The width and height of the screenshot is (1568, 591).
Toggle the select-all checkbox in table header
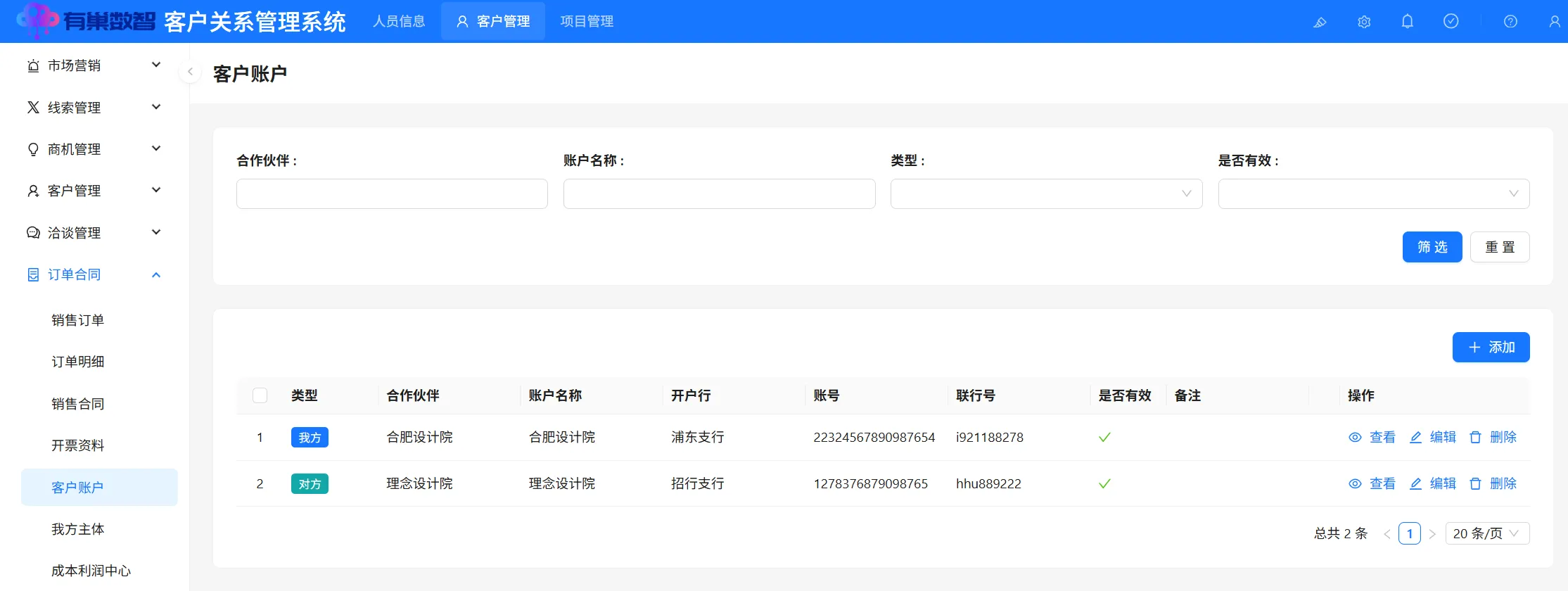point(260,395)
